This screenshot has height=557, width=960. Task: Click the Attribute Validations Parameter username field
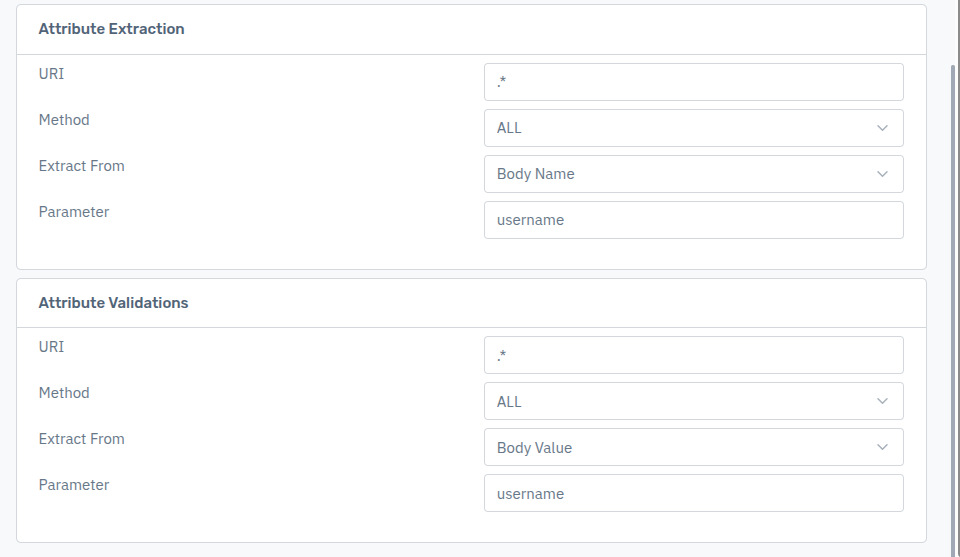coord(693,493)
